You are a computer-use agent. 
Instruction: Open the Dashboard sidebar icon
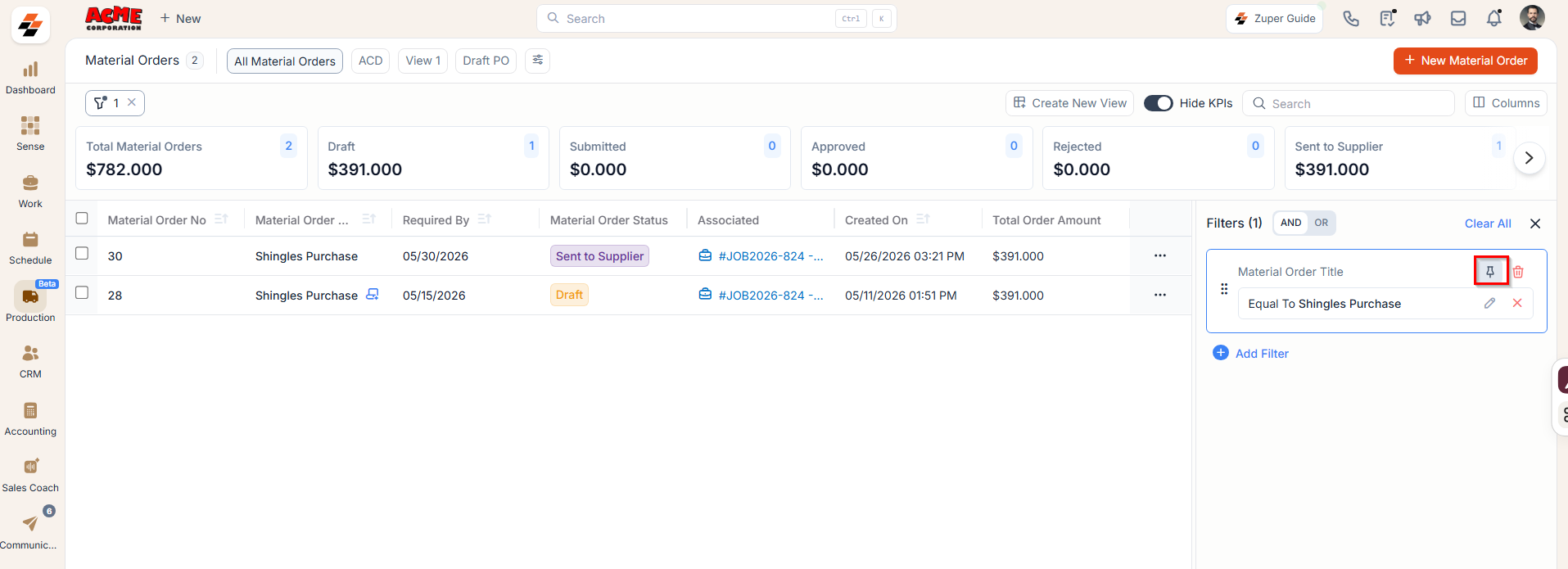click(30, 78)
